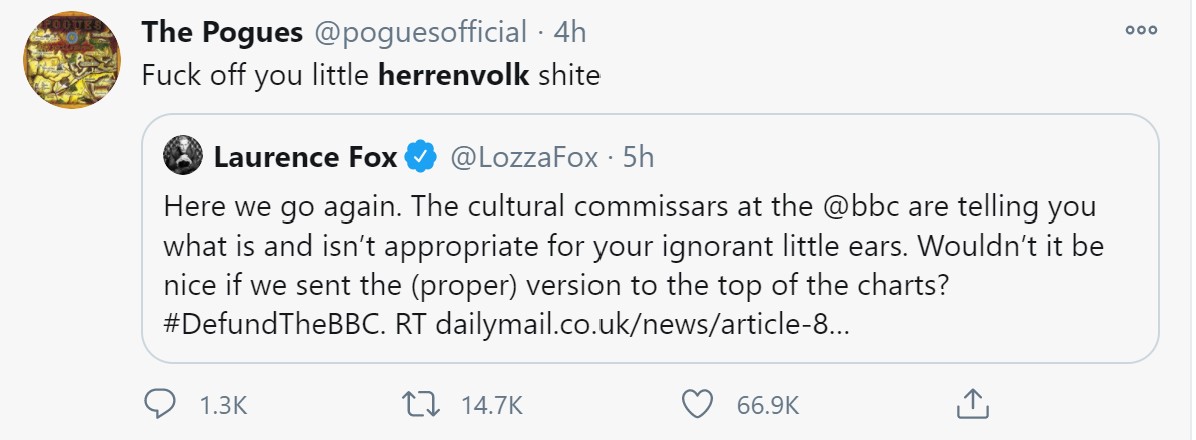Open the dailymail.co.uk article link
The height and width of the screenshot is (440, 1196).
(x=642, y=325)
